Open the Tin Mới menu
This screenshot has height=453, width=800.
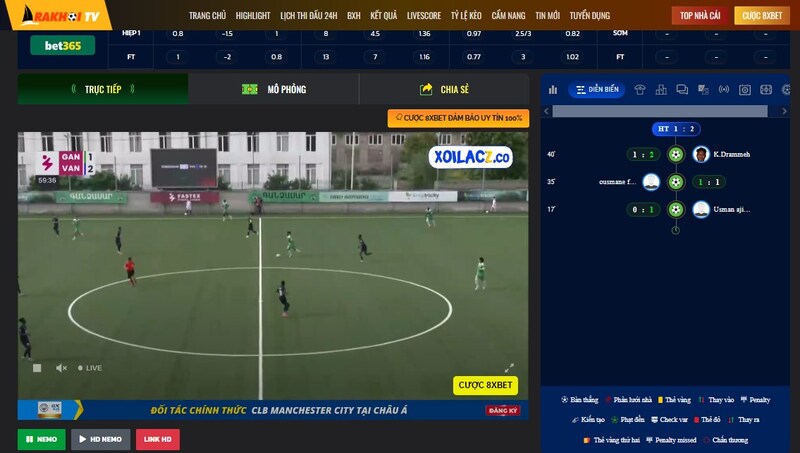point(547,16)
